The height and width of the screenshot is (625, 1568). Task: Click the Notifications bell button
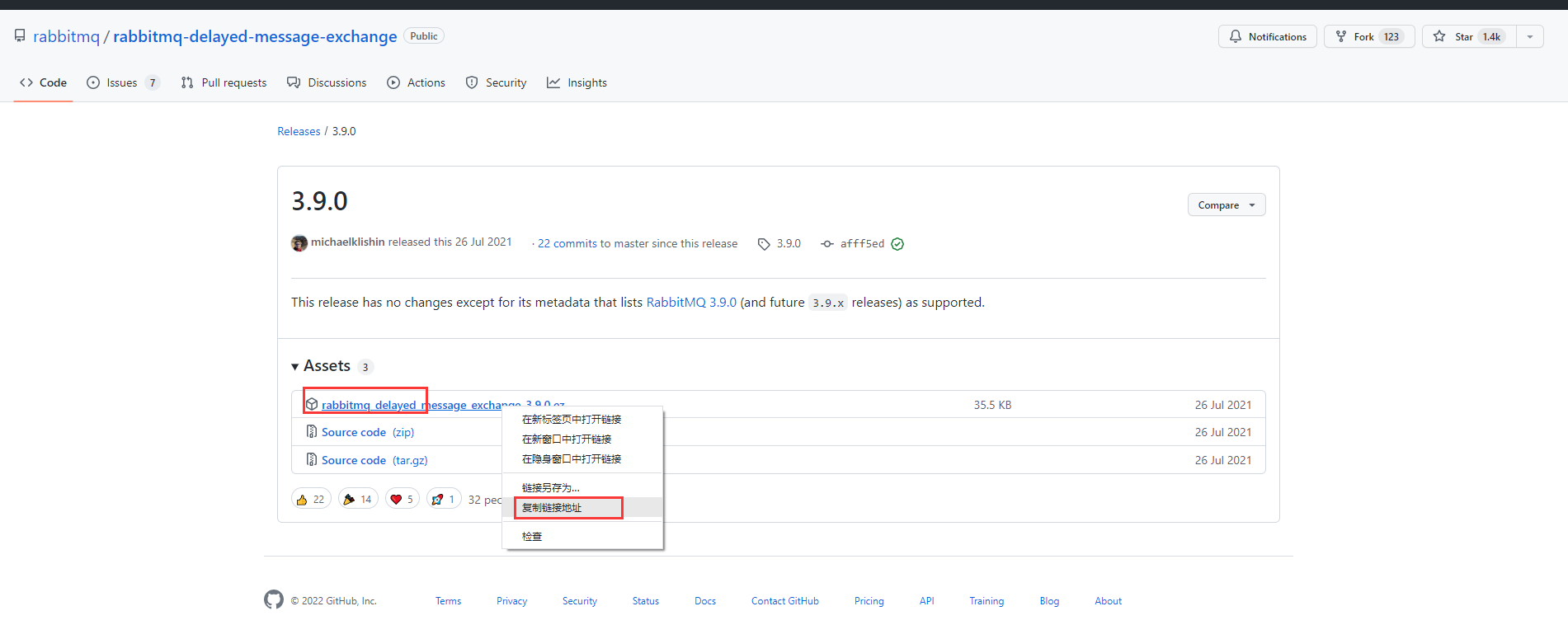(1267, 36)
